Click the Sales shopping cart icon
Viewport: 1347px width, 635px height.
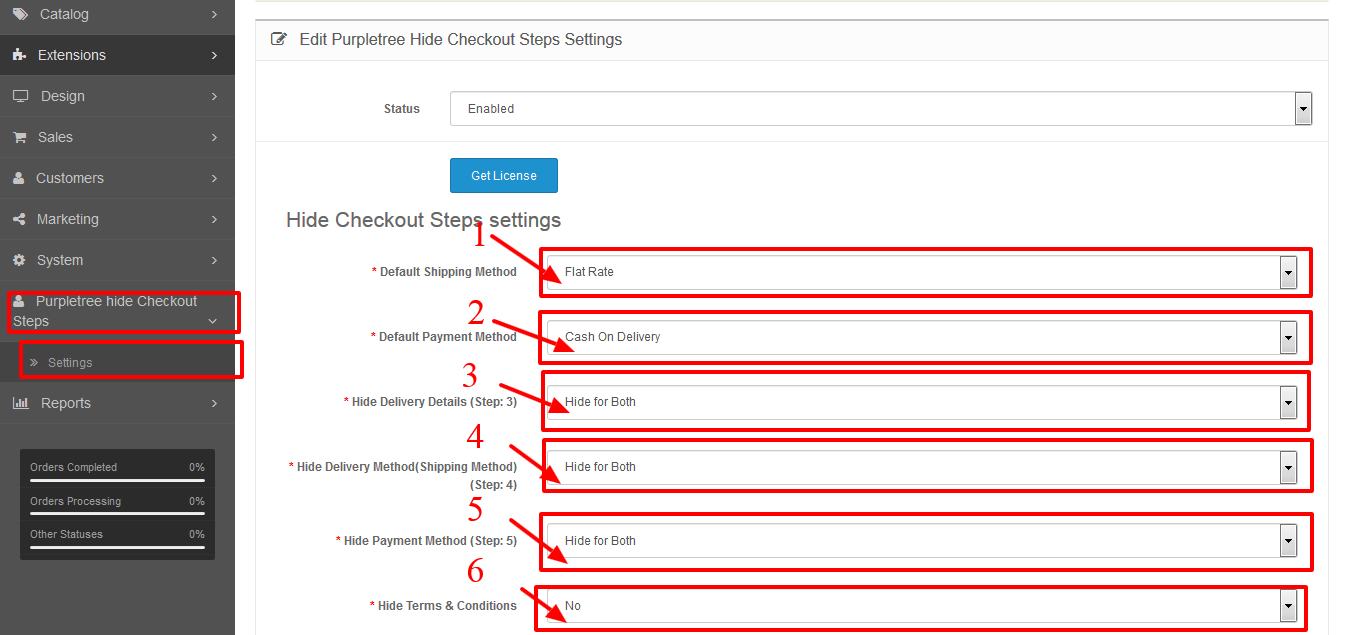[20, 137]
